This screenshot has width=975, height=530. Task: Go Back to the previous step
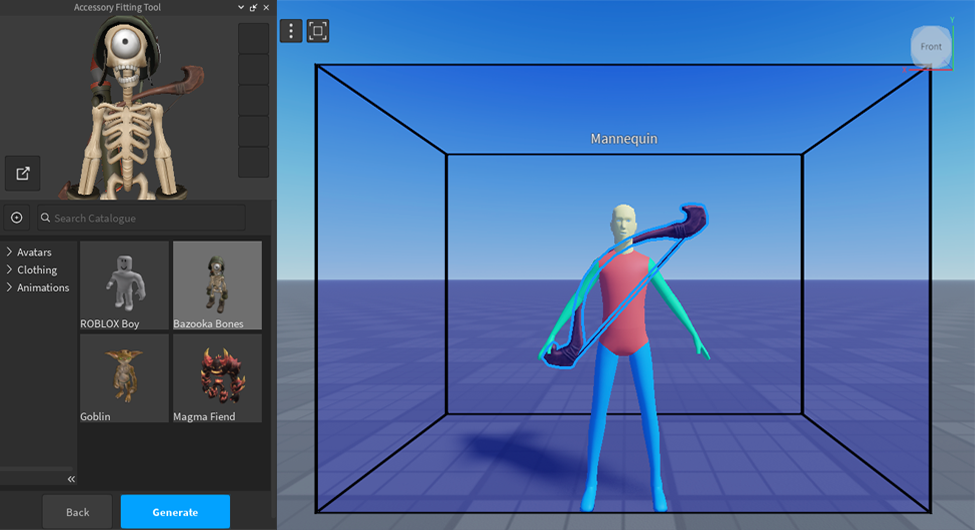tap(77, 512)
